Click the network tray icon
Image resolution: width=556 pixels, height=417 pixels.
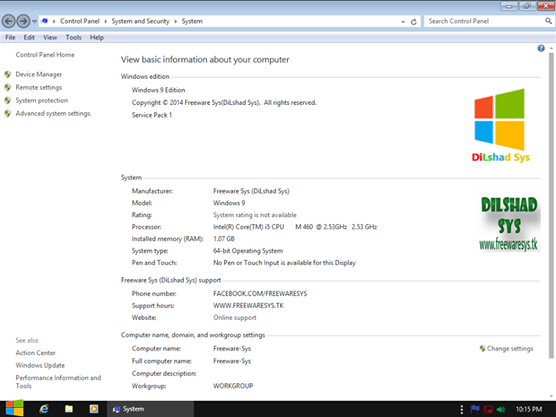tap(488, 410)
